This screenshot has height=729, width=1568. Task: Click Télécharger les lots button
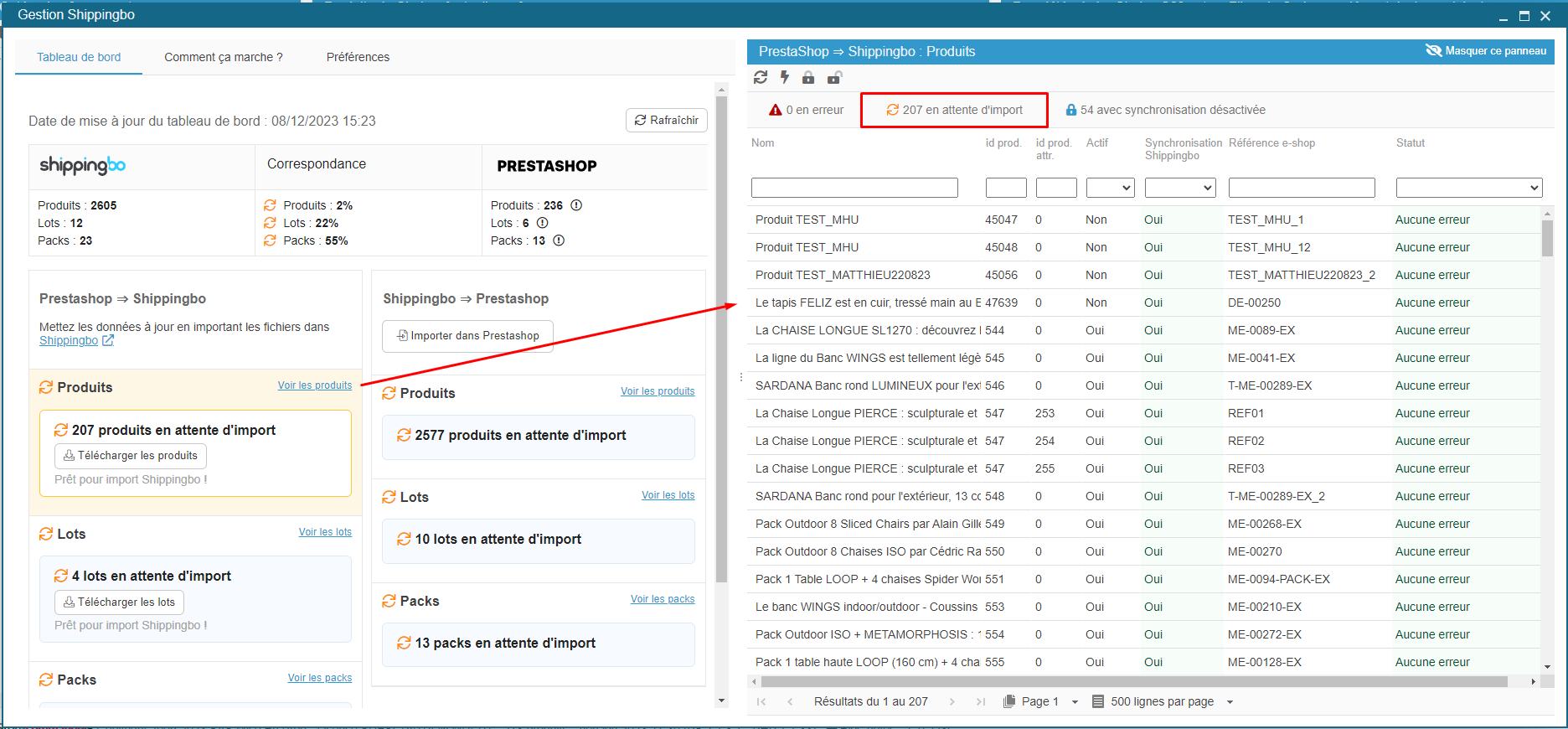pos(119,602)
